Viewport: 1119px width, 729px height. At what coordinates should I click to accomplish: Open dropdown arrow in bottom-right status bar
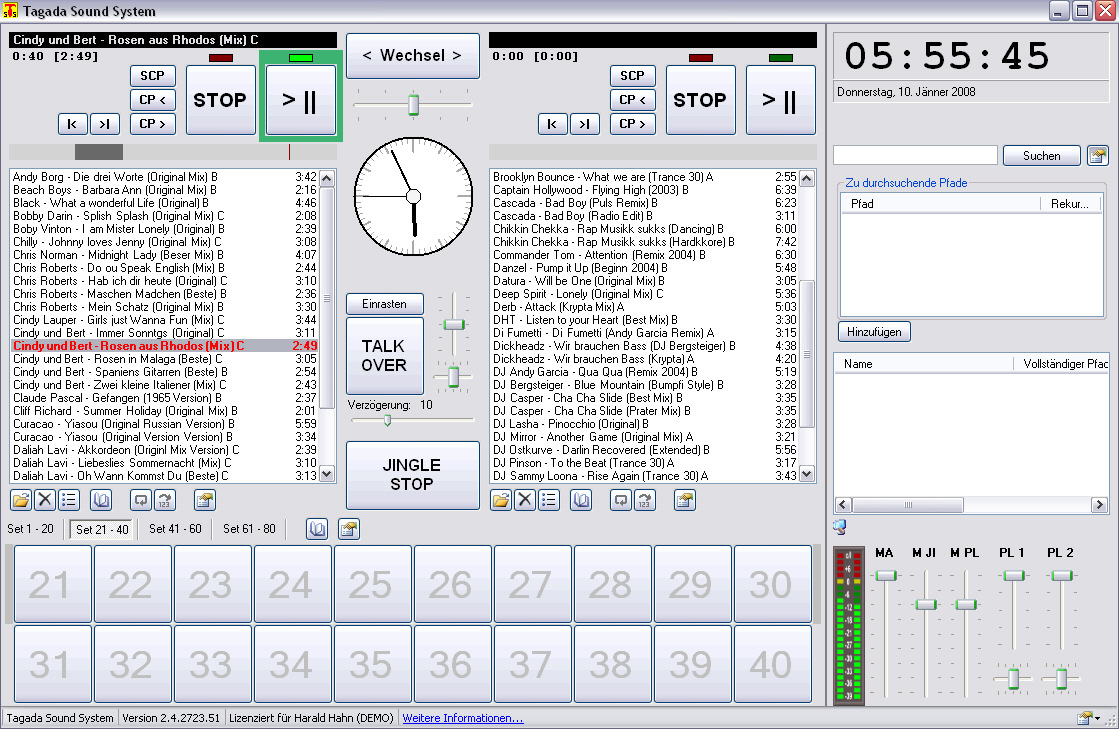click(1098, 718)
